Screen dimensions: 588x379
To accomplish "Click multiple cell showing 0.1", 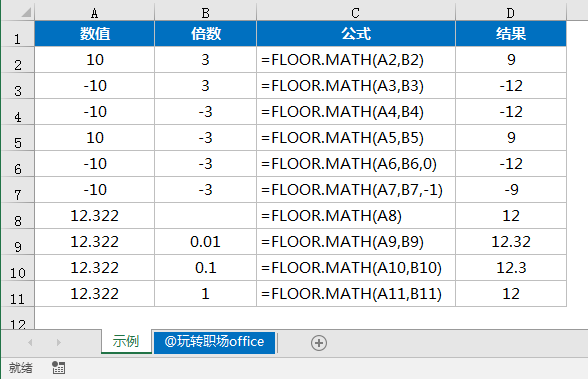I will (205, 268).
